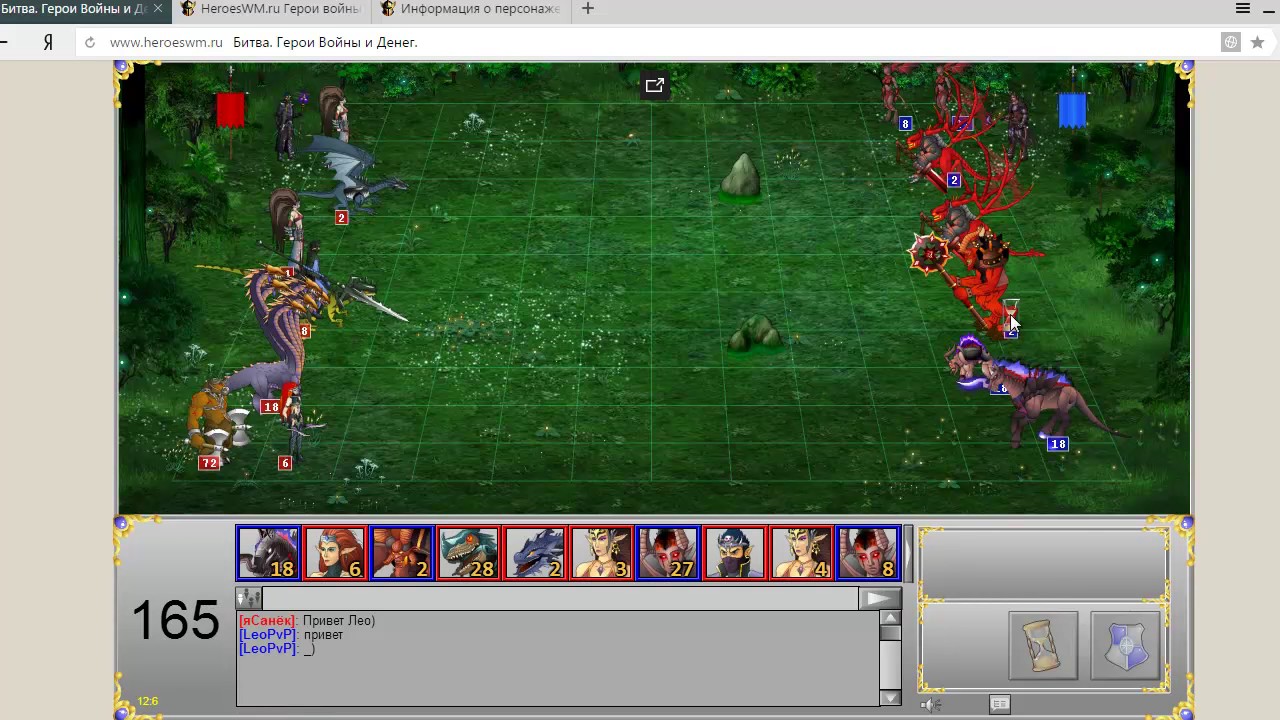Open browser hamburger menu
The height and width of the screenshot is (720, 1280).
coord(1243,9)
